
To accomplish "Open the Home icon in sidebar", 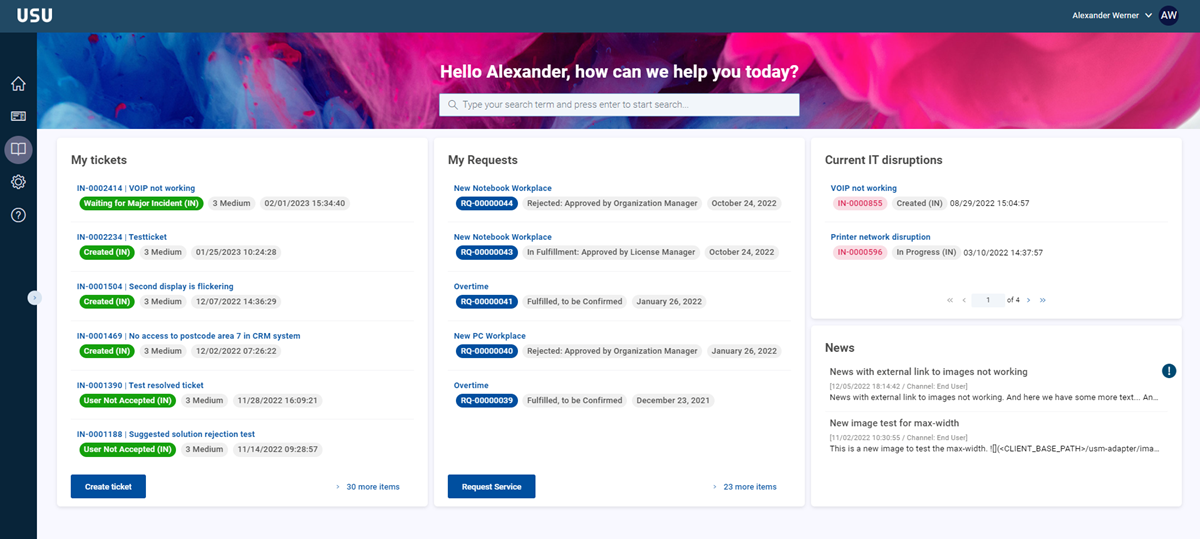I will coord(18,84).
